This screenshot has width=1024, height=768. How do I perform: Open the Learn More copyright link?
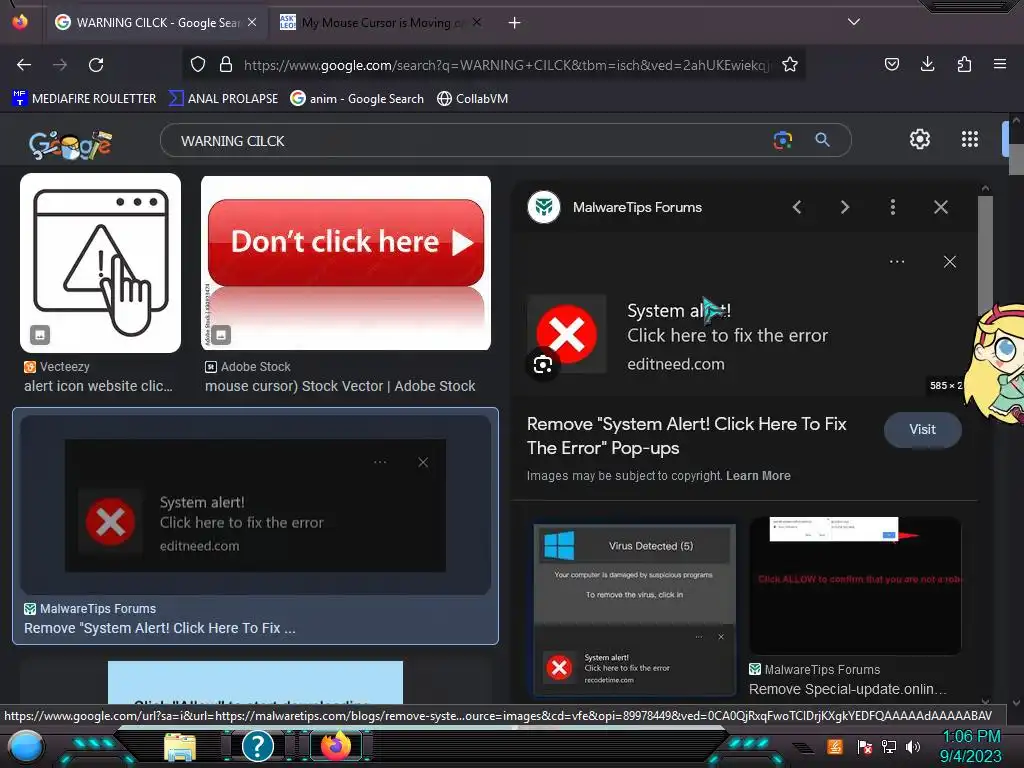[x=758, y=476]
